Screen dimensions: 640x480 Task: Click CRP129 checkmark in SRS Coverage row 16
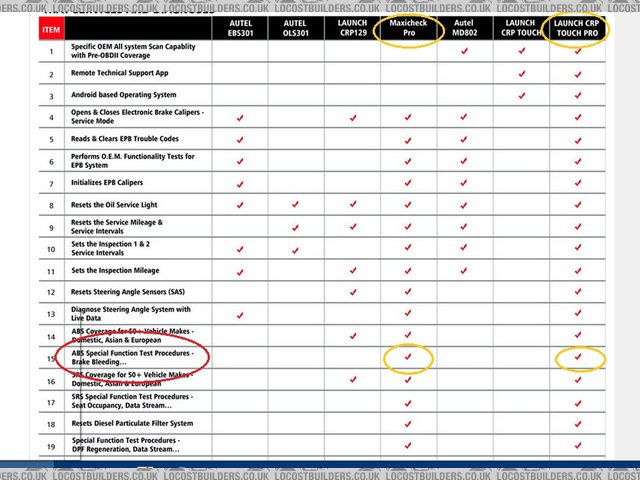[352, 379]
